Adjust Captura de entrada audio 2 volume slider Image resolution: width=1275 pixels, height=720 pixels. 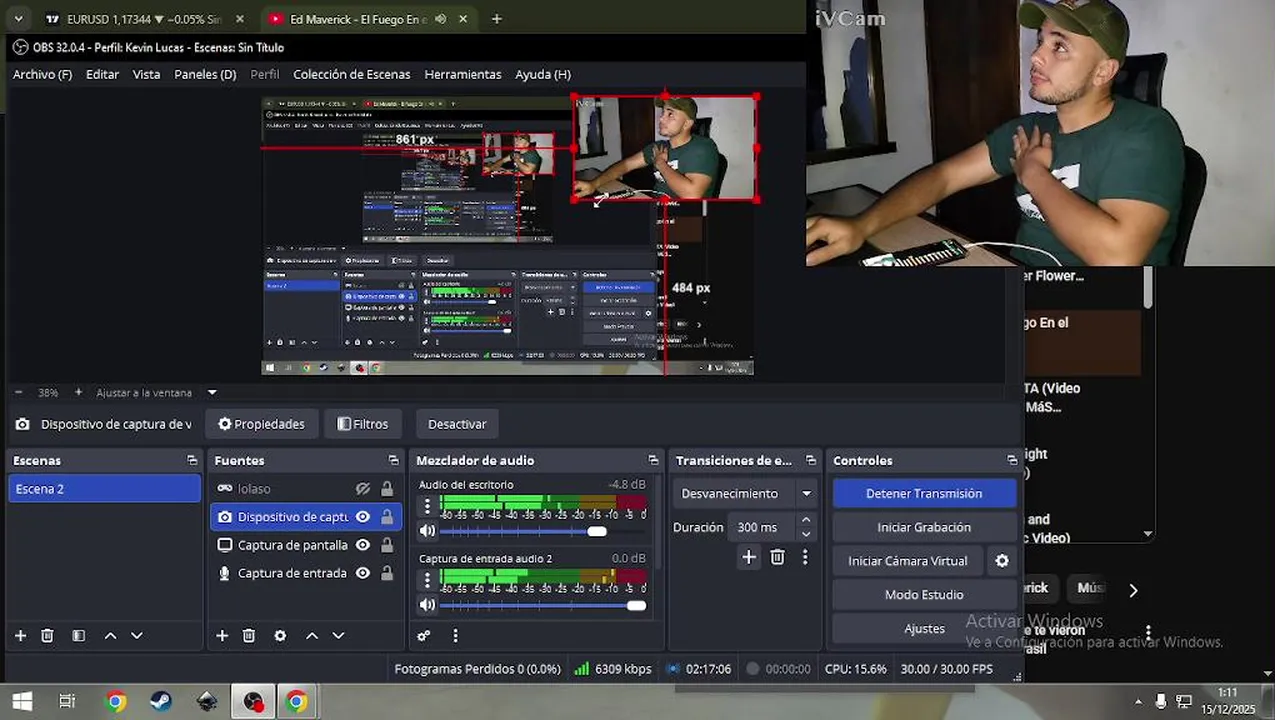point(543,605)
